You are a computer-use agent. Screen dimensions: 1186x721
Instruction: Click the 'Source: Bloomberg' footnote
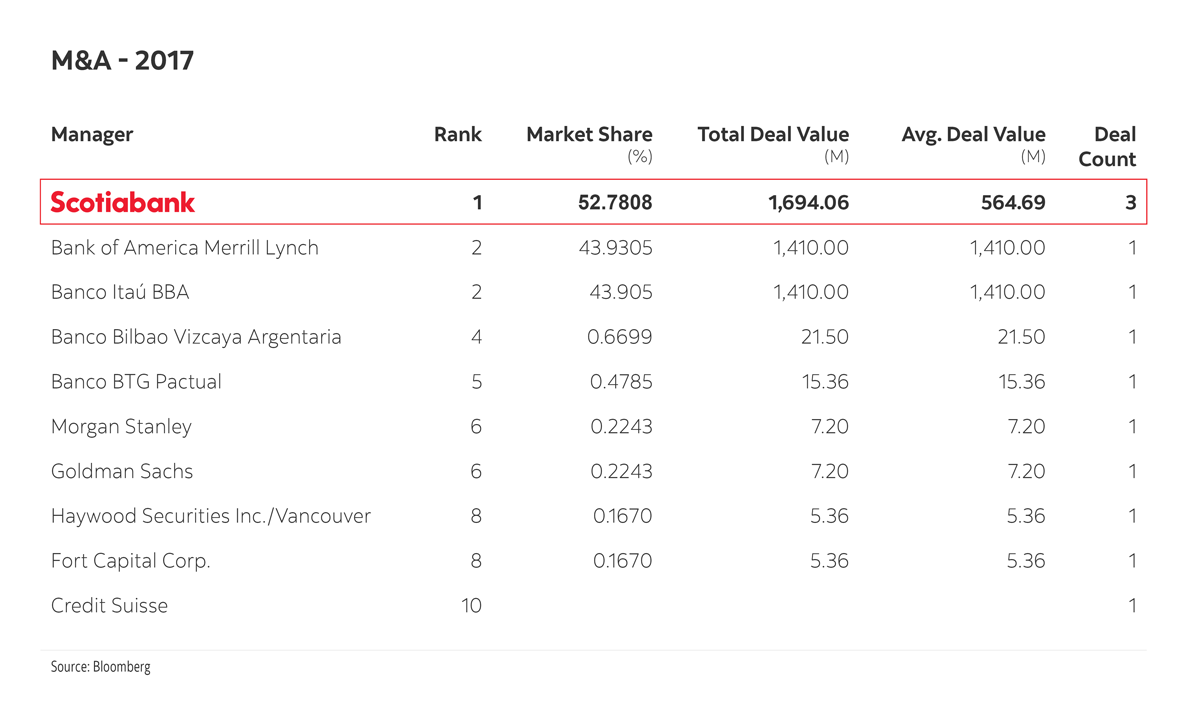(101, 667)
